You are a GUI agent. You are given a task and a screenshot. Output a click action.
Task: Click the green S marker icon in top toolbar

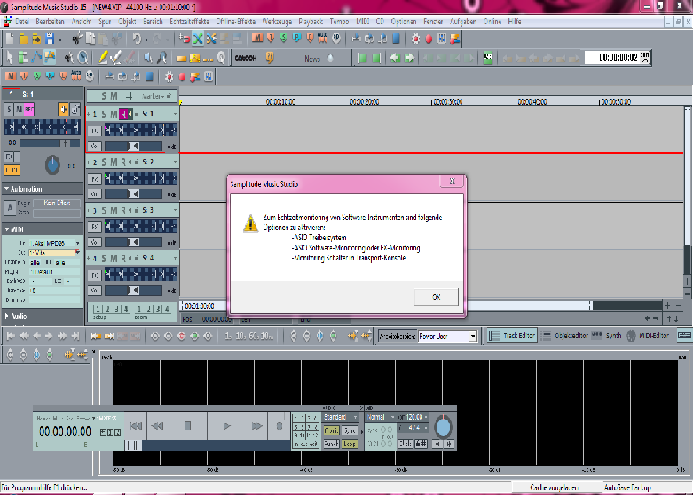point(283,39)
